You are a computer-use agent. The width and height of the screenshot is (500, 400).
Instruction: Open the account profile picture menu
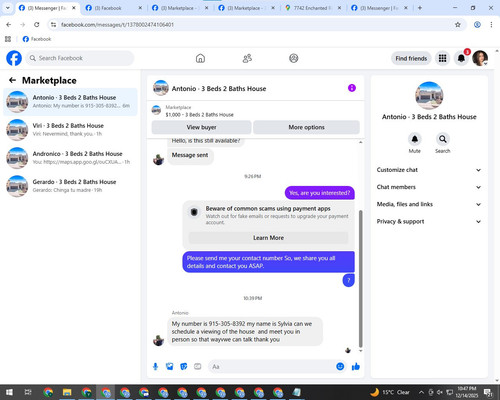pos(480,58)
